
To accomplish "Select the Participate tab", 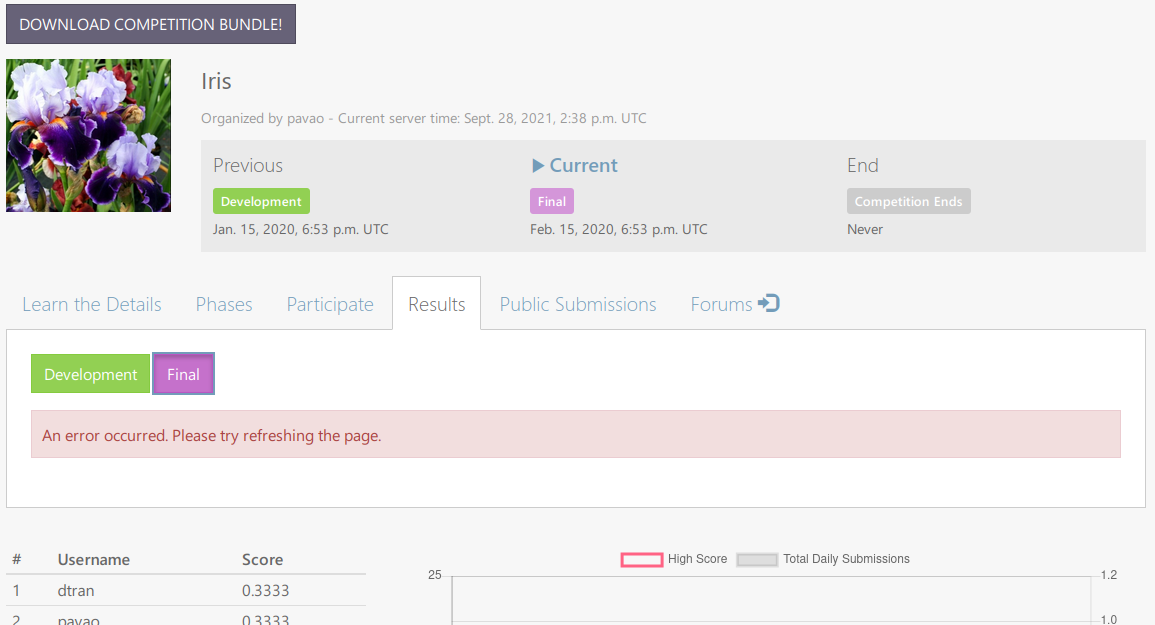I will coord(329,303).
